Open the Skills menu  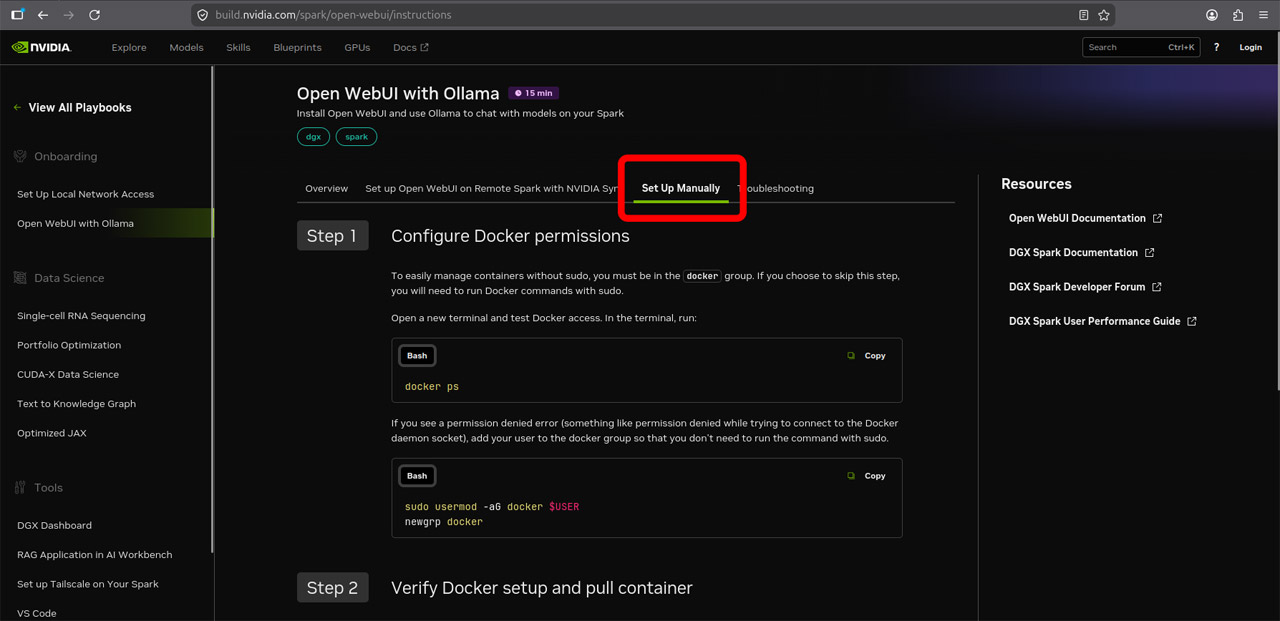(238, 47)
